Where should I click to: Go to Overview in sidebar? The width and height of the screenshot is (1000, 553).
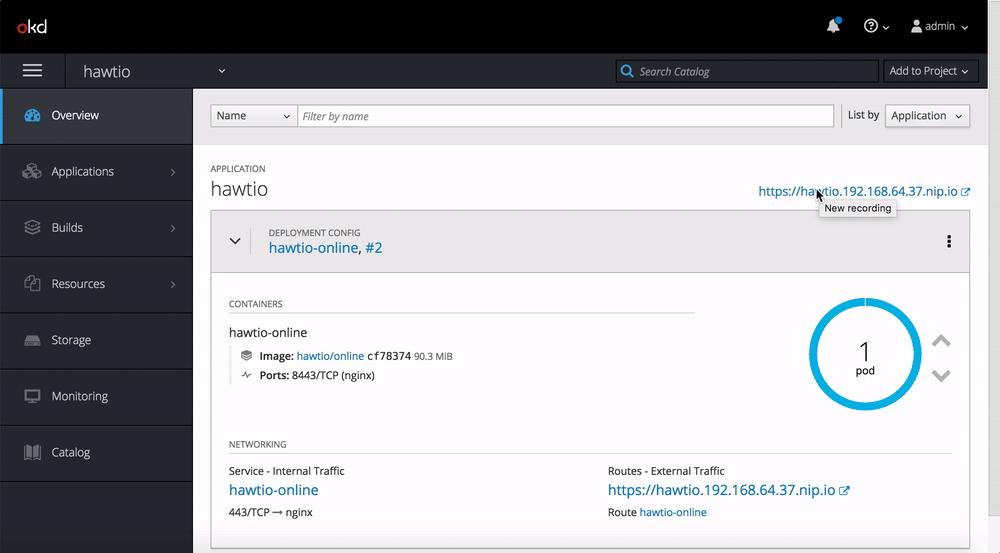click(97, 115)
